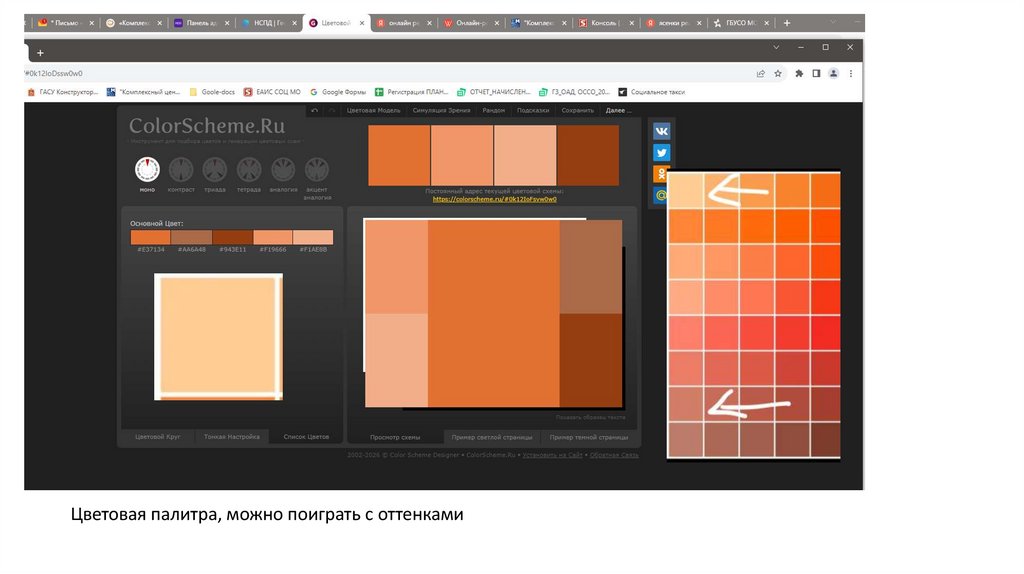Open a new tab with the plus after ГБУСО
Viewport: 1024px width, 574px height.
pyautogui.click(x=787, y=23)
